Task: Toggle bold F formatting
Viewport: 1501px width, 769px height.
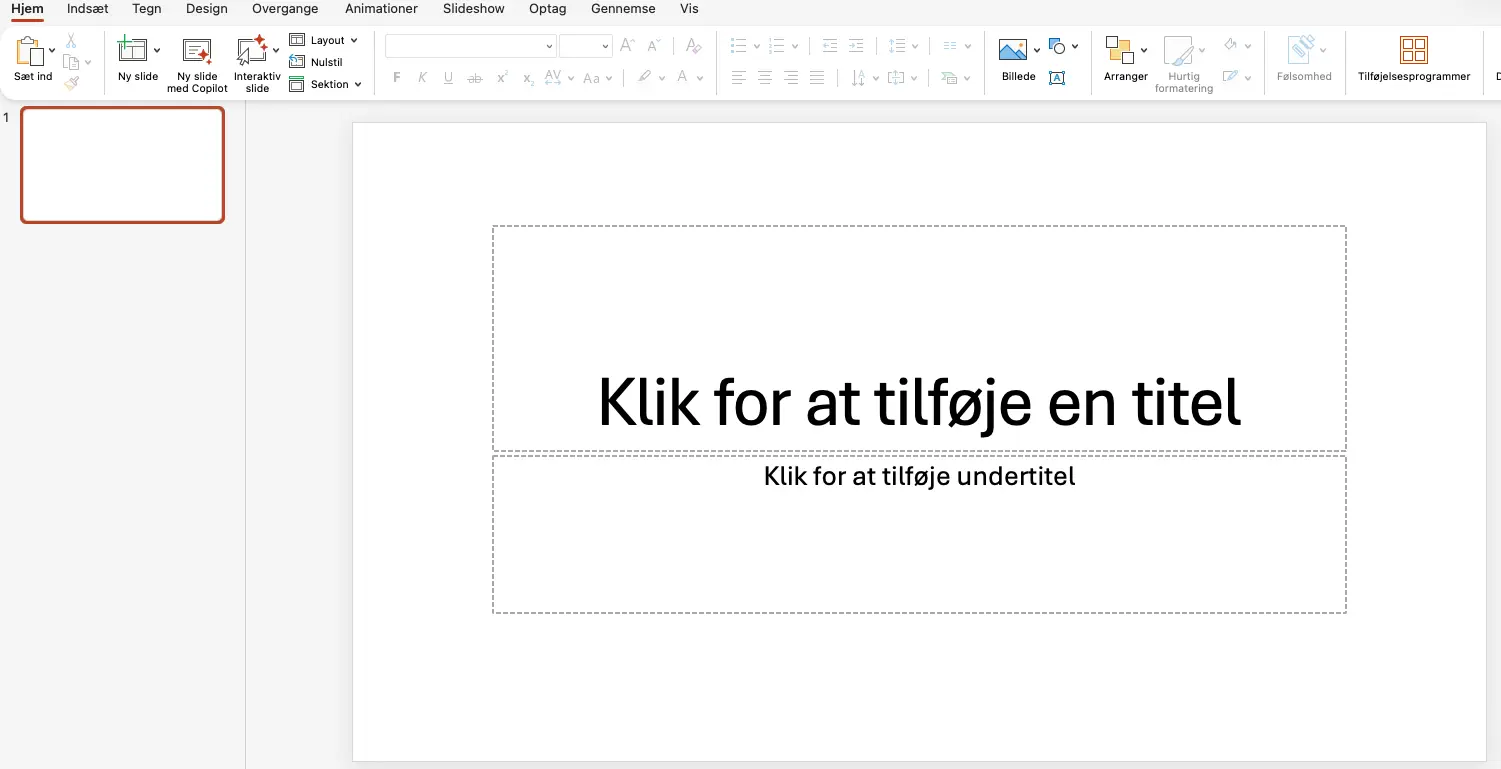Action: click(397, 78)
